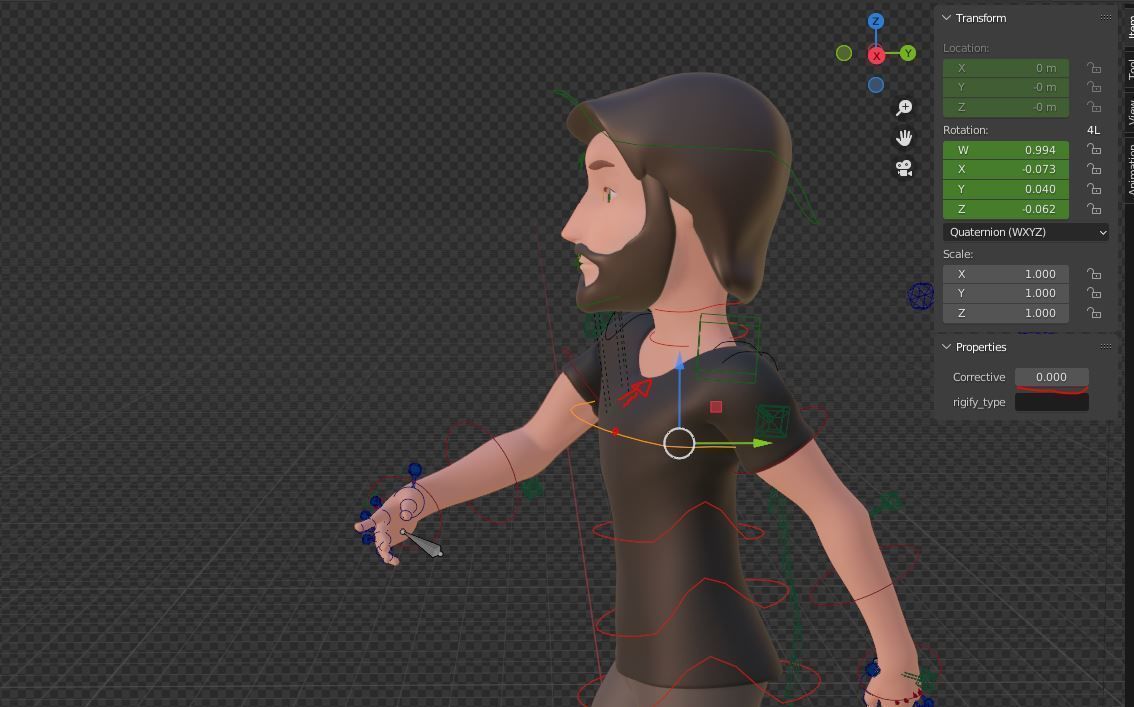Snap view to the red X axis gizmo ball
The height and width of the screenshot is (707, 1134).
[877, 55]
